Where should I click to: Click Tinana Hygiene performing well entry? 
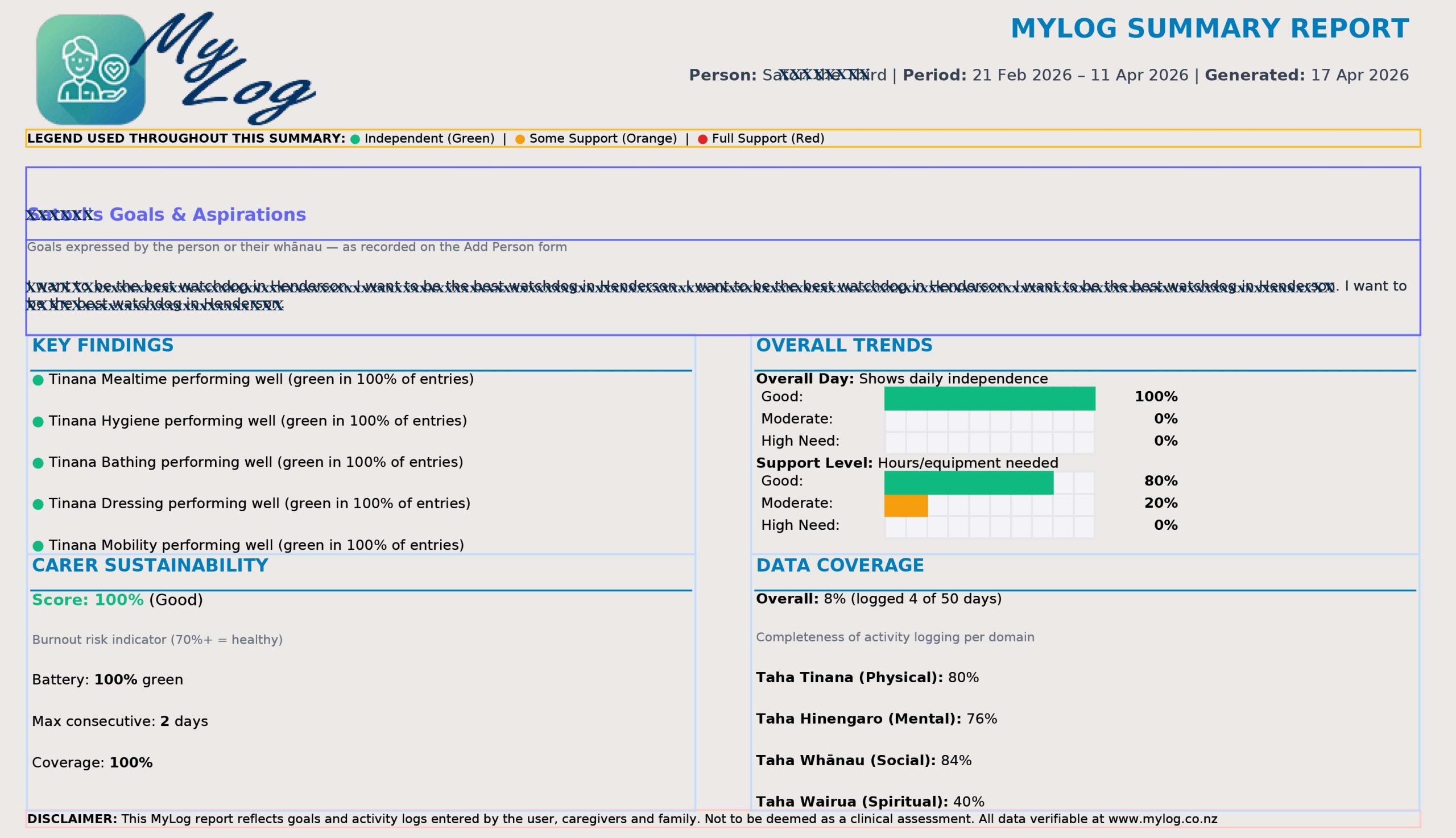[258, 421]
